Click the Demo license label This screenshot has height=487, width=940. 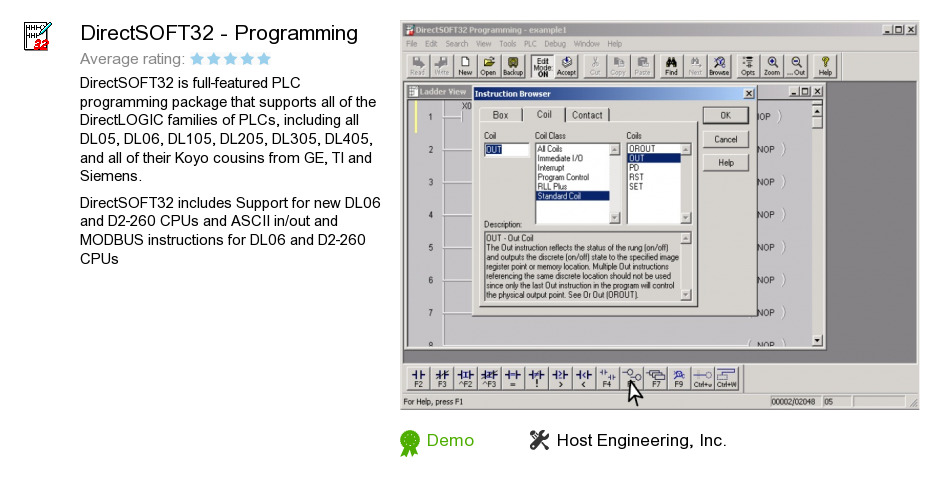[450, 440]
